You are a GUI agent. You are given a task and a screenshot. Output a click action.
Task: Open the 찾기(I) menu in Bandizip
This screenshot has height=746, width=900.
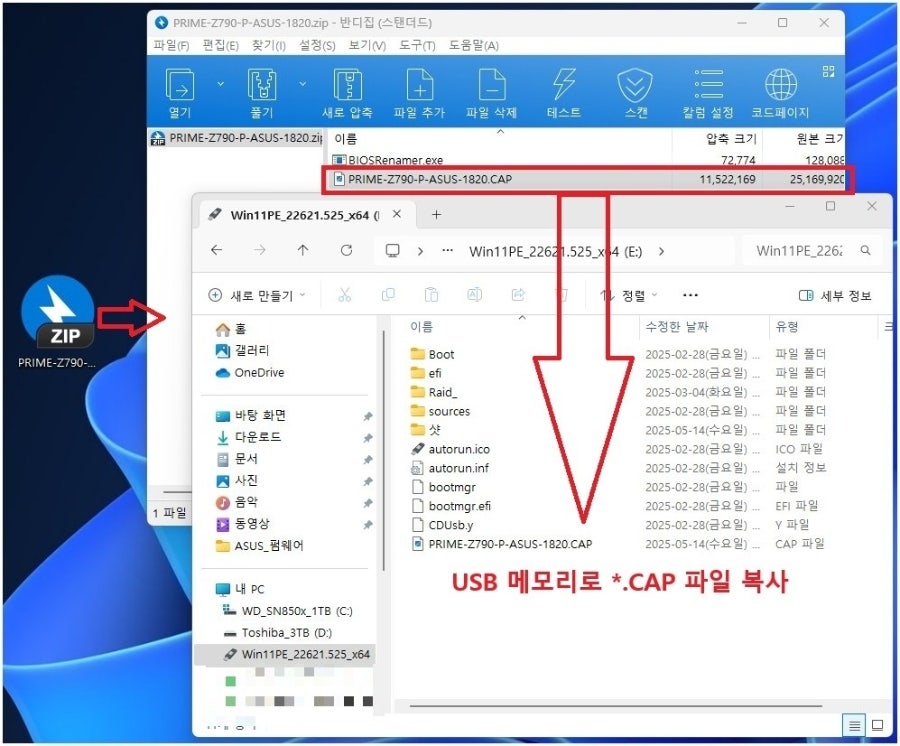[x=269, y=45]
